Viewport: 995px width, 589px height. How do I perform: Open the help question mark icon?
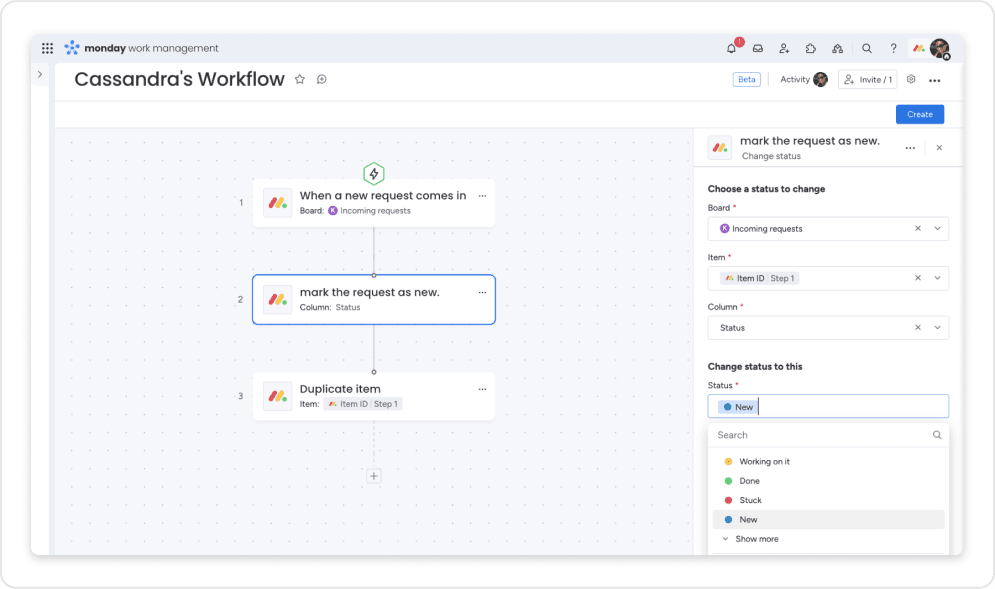[x=893, y=48]
